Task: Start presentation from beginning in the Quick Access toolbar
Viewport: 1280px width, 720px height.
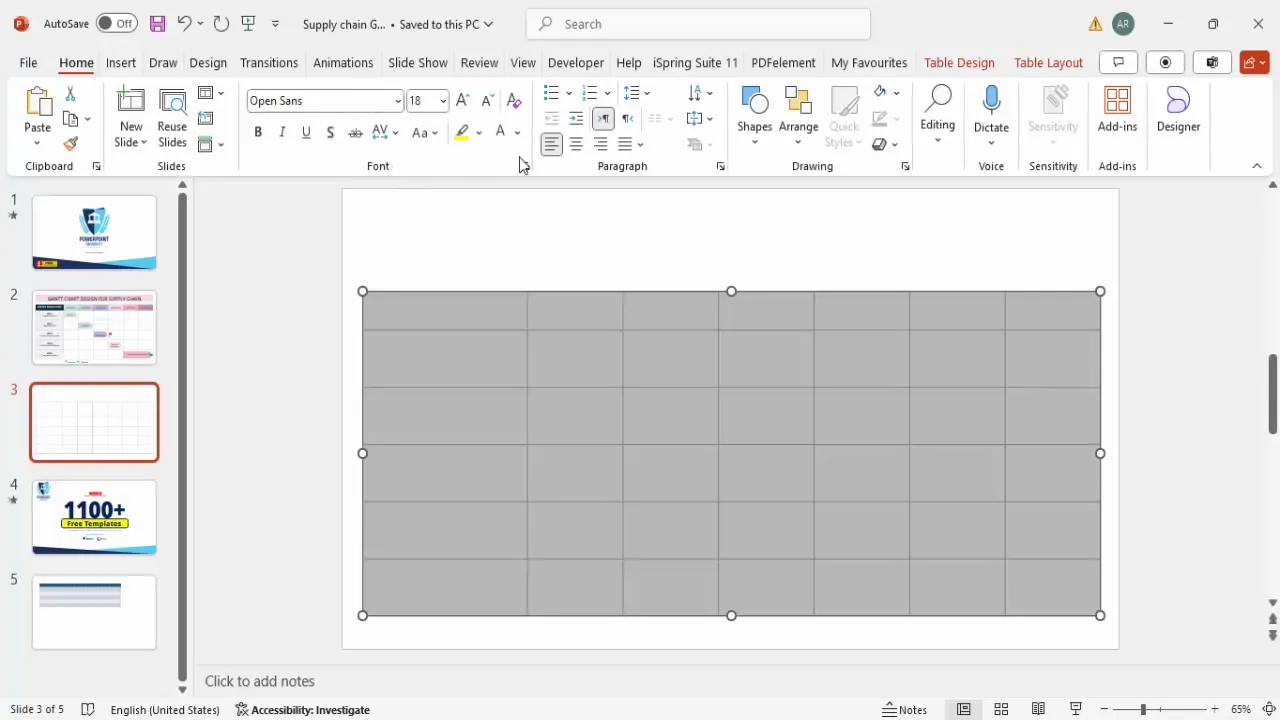Action: point(249,24)
